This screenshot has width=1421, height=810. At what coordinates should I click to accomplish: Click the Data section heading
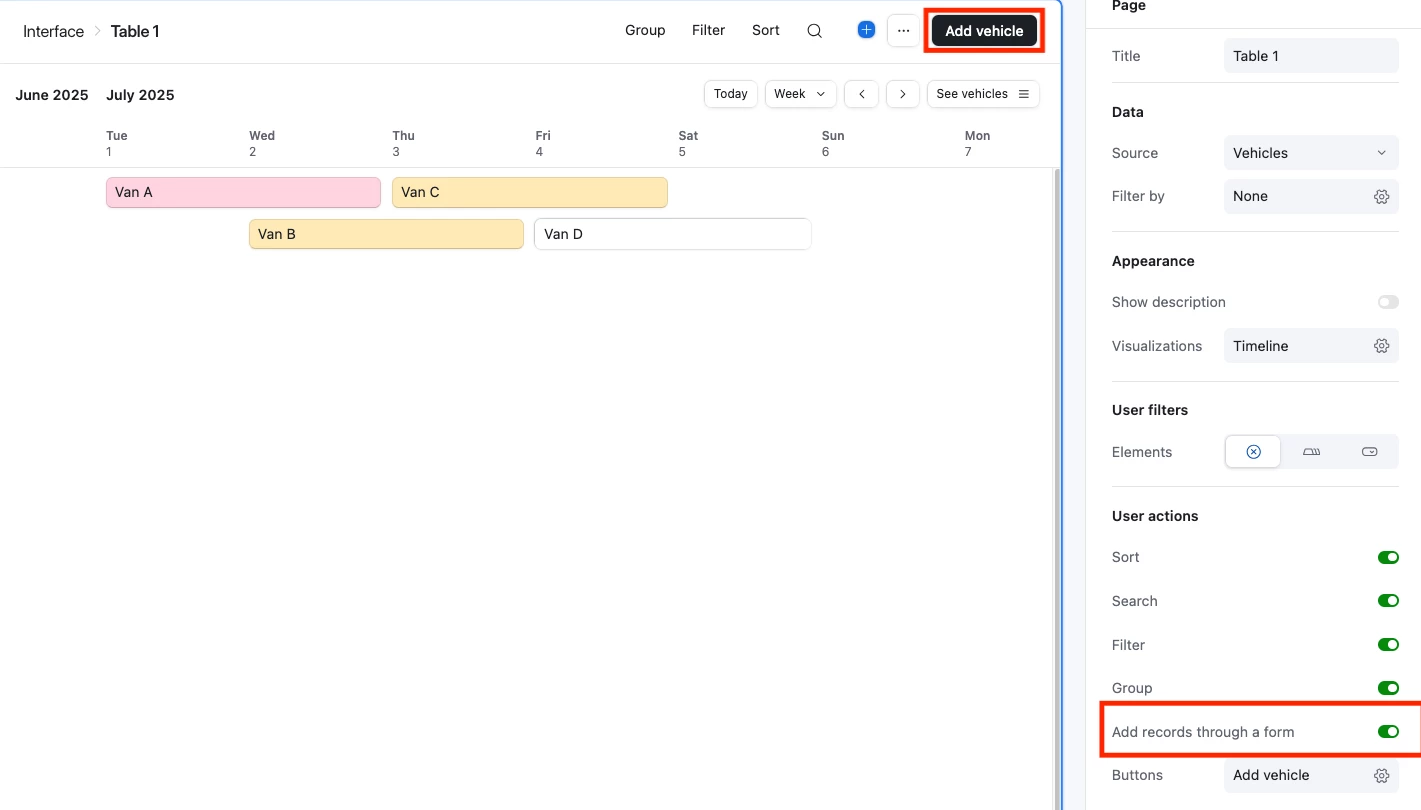(1128, 112)
